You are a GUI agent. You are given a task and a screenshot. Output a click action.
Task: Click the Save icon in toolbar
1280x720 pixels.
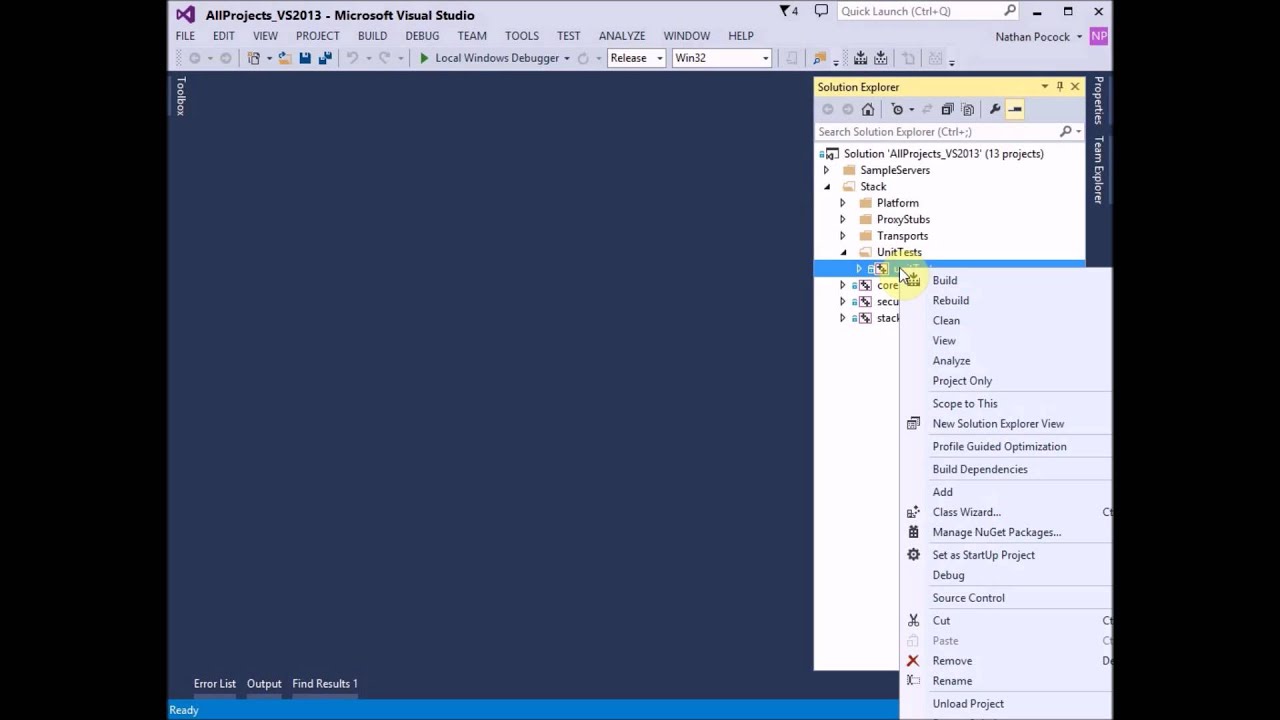coord(305,58)
